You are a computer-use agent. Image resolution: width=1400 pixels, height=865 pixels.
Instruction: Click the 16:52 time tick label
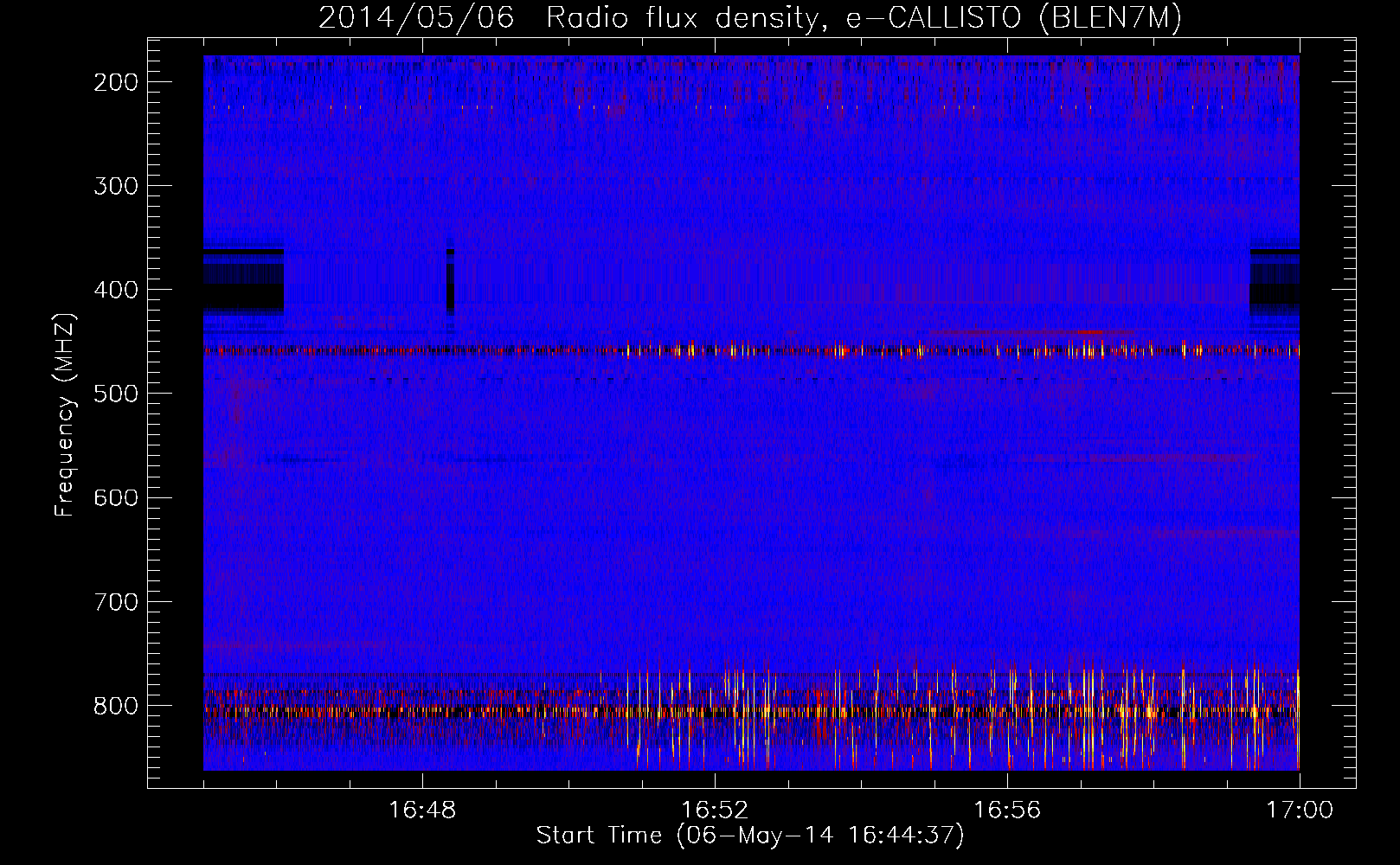[715, 811]
